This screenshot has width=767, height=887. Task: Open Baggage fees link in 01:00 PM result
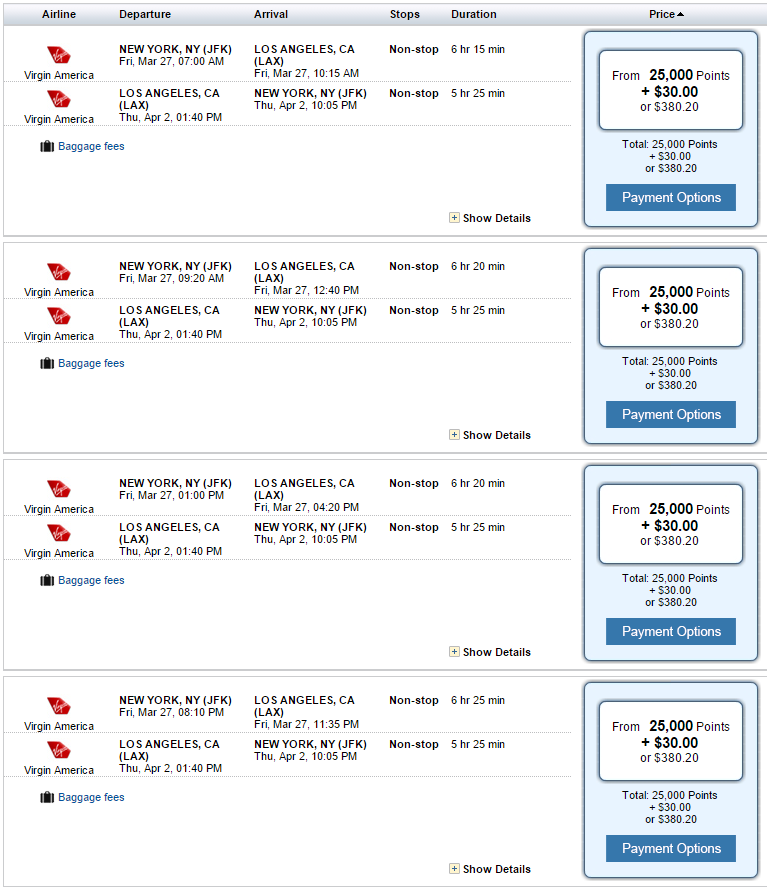91,580
